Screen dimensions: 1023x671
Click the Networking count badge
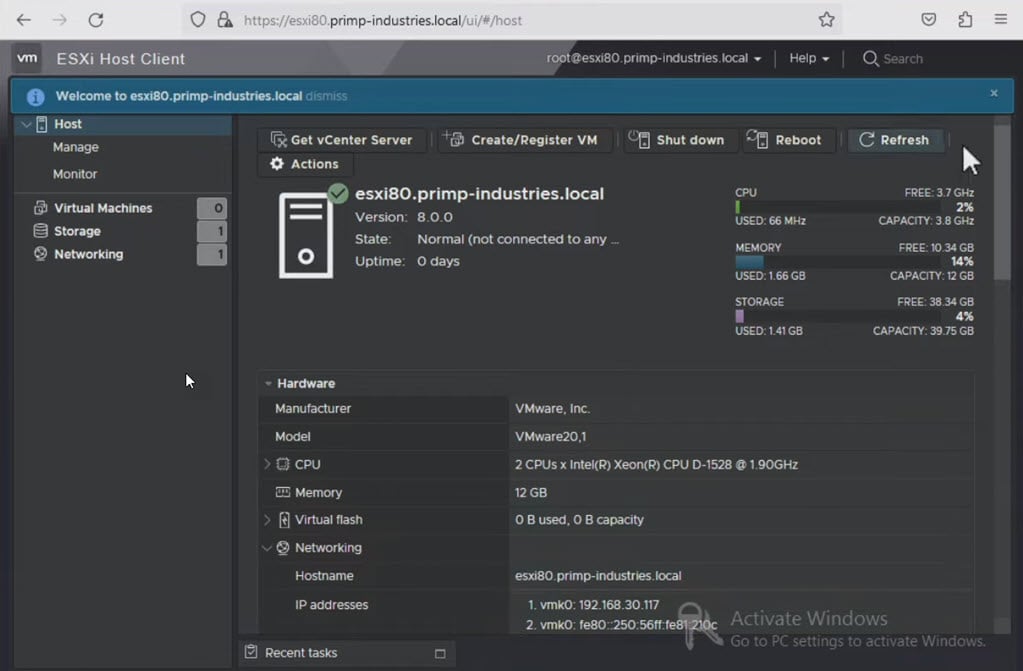pyautogui.click(x=212, y=254)
